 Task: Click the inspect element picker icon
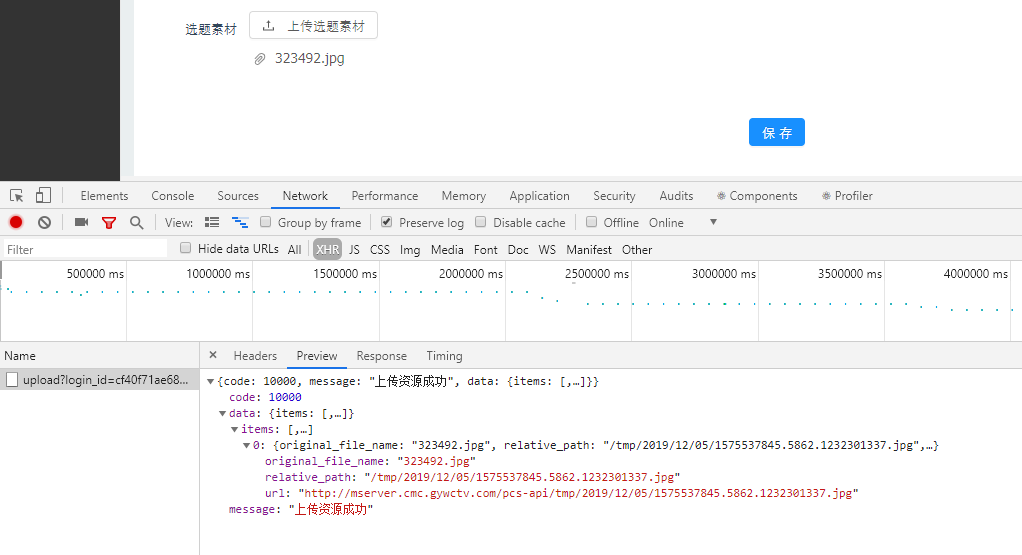click(17, 196)
